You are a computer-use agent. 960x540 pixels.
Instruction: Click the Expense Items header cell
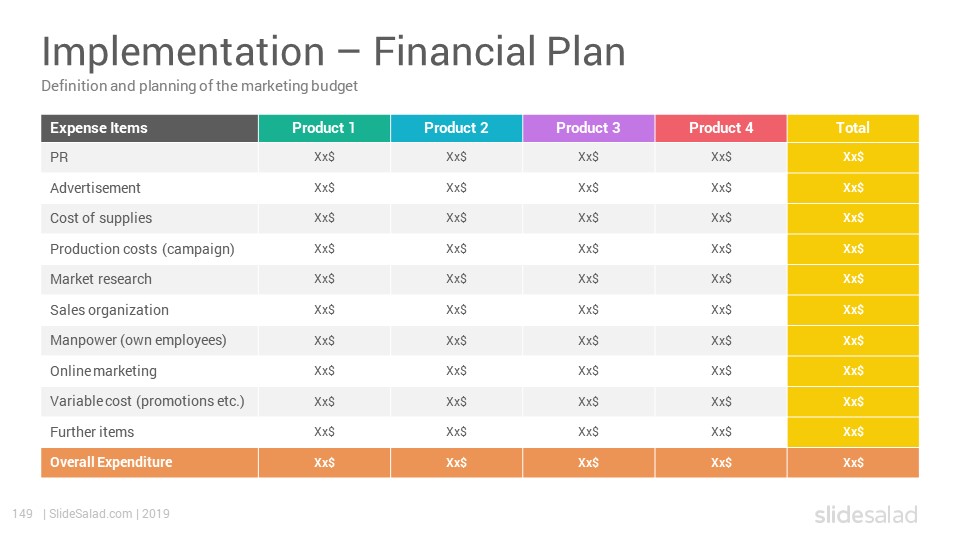click(149, 128)
